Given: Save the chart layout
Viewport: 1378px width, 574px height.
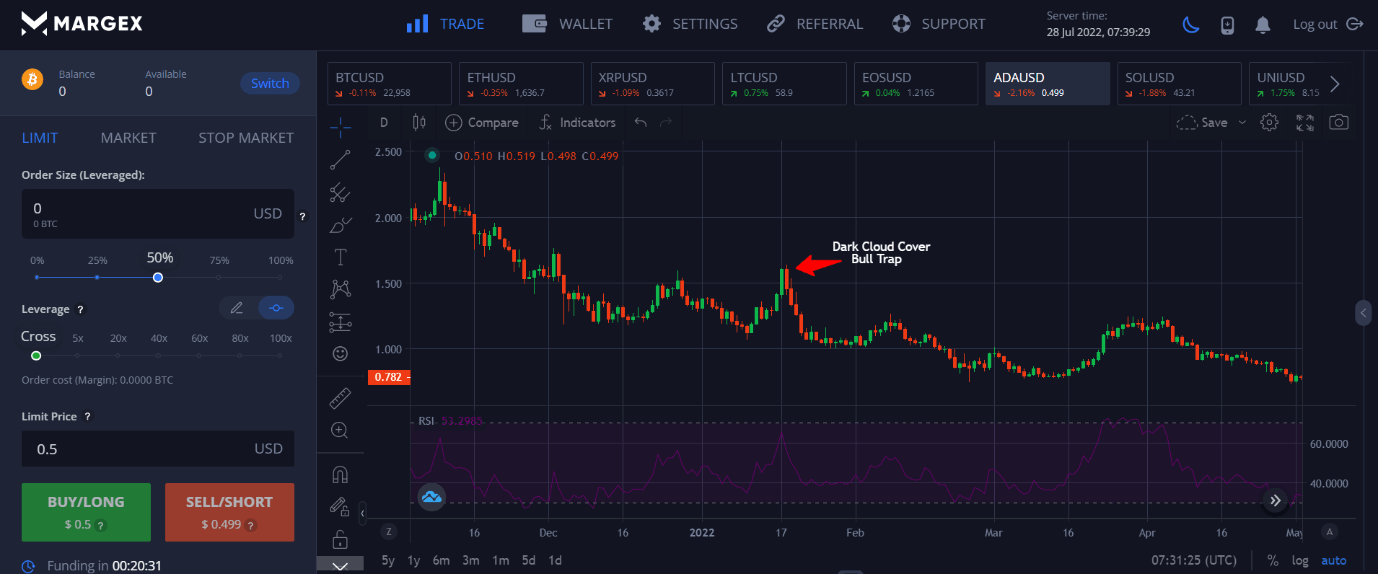Looking at the screenshot, I should tap(1202, 122).
